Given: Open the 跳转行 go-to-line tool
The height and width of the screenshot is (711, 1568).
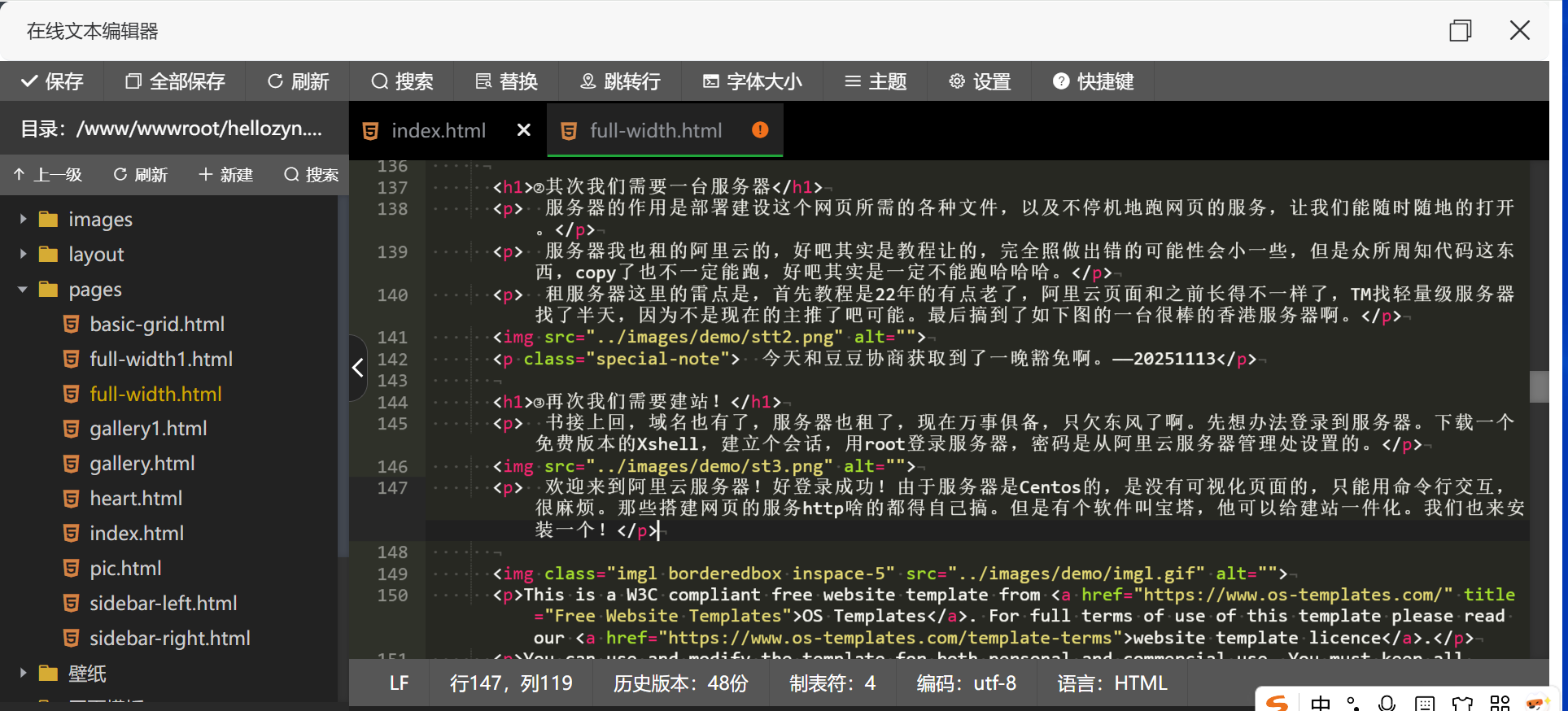Looking at the screenshot, I should tap(620, 81).
